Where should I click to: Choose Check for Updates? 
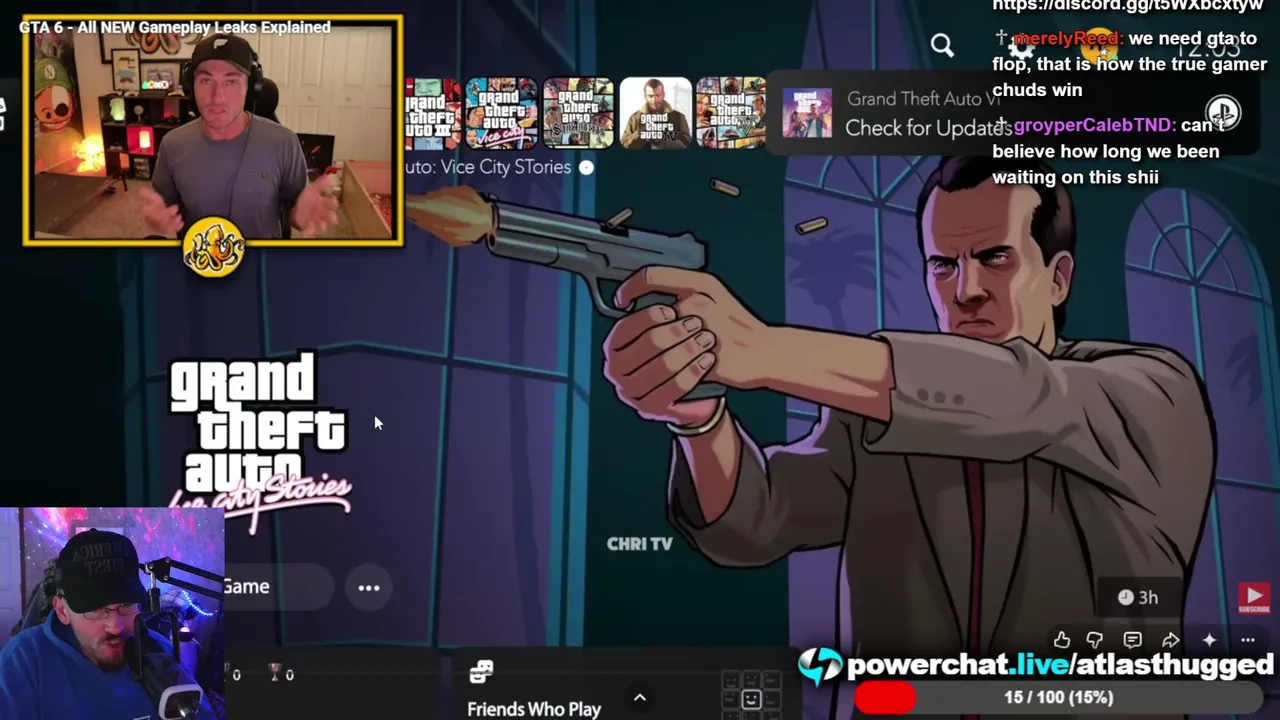click(927, 128)
